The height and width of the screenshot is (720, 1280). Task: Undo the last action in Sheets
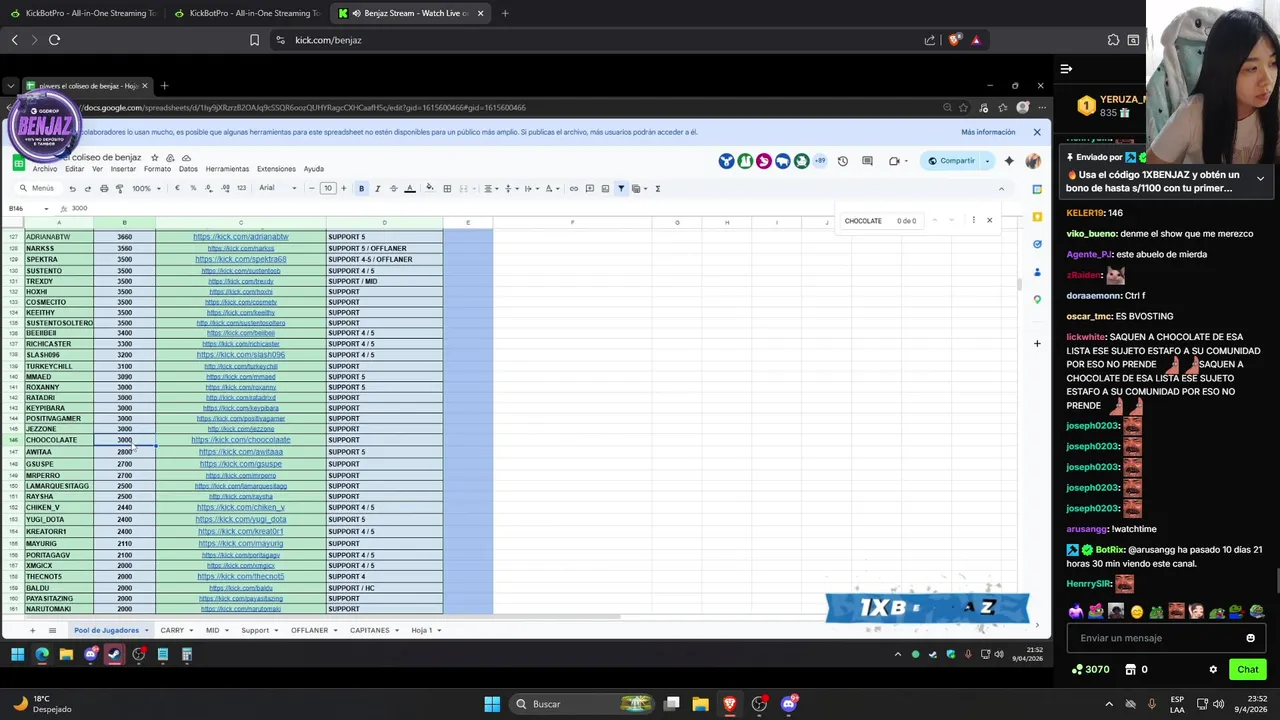click(x=72, y=188)
